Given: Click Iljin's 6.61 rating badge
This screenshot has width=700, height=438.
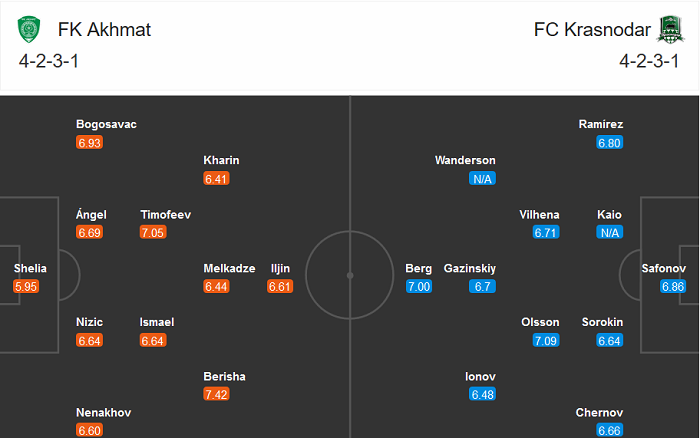Looking at the screenshot, I should [281, 286].
